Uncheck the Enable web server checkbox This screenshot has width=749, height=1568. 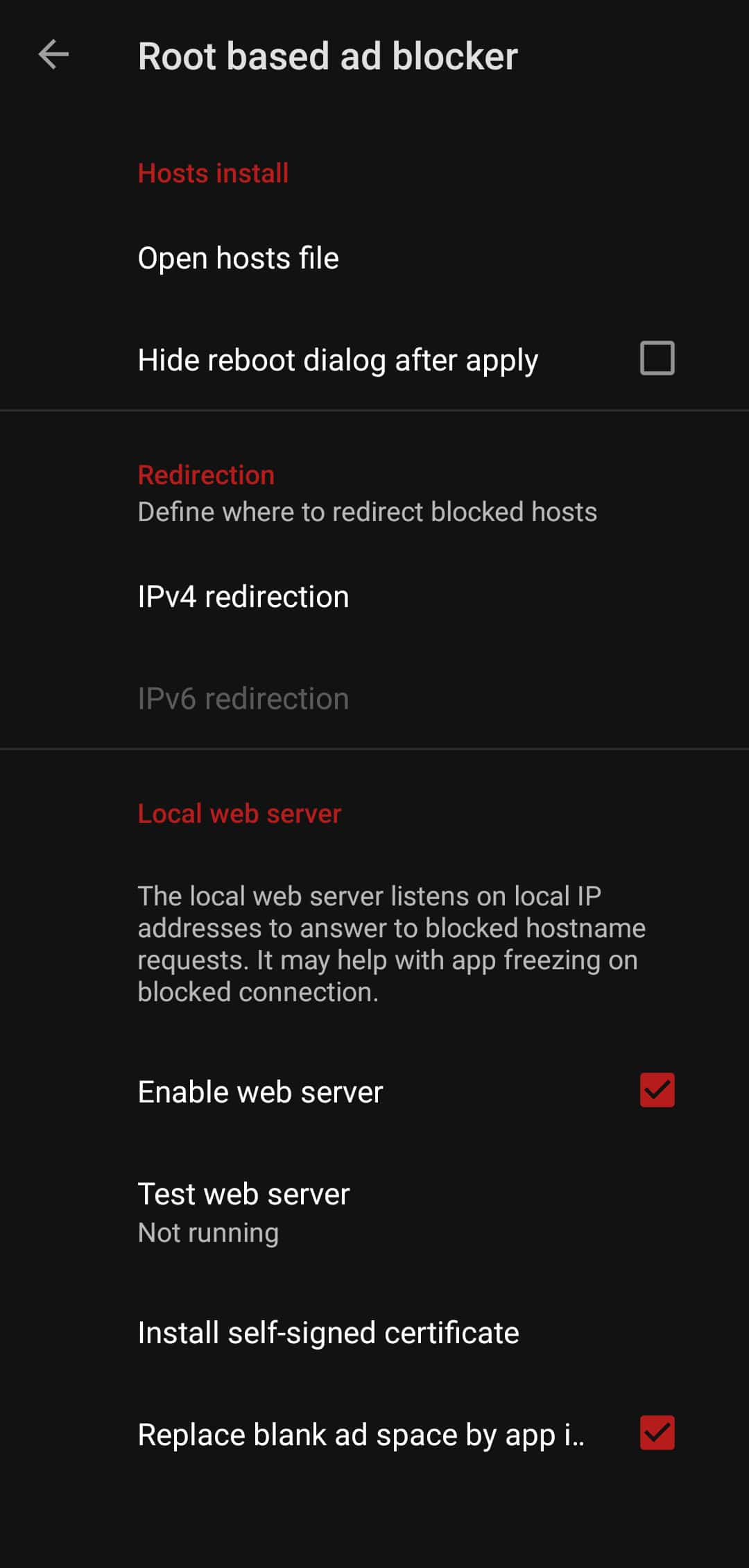[657, 1090]
